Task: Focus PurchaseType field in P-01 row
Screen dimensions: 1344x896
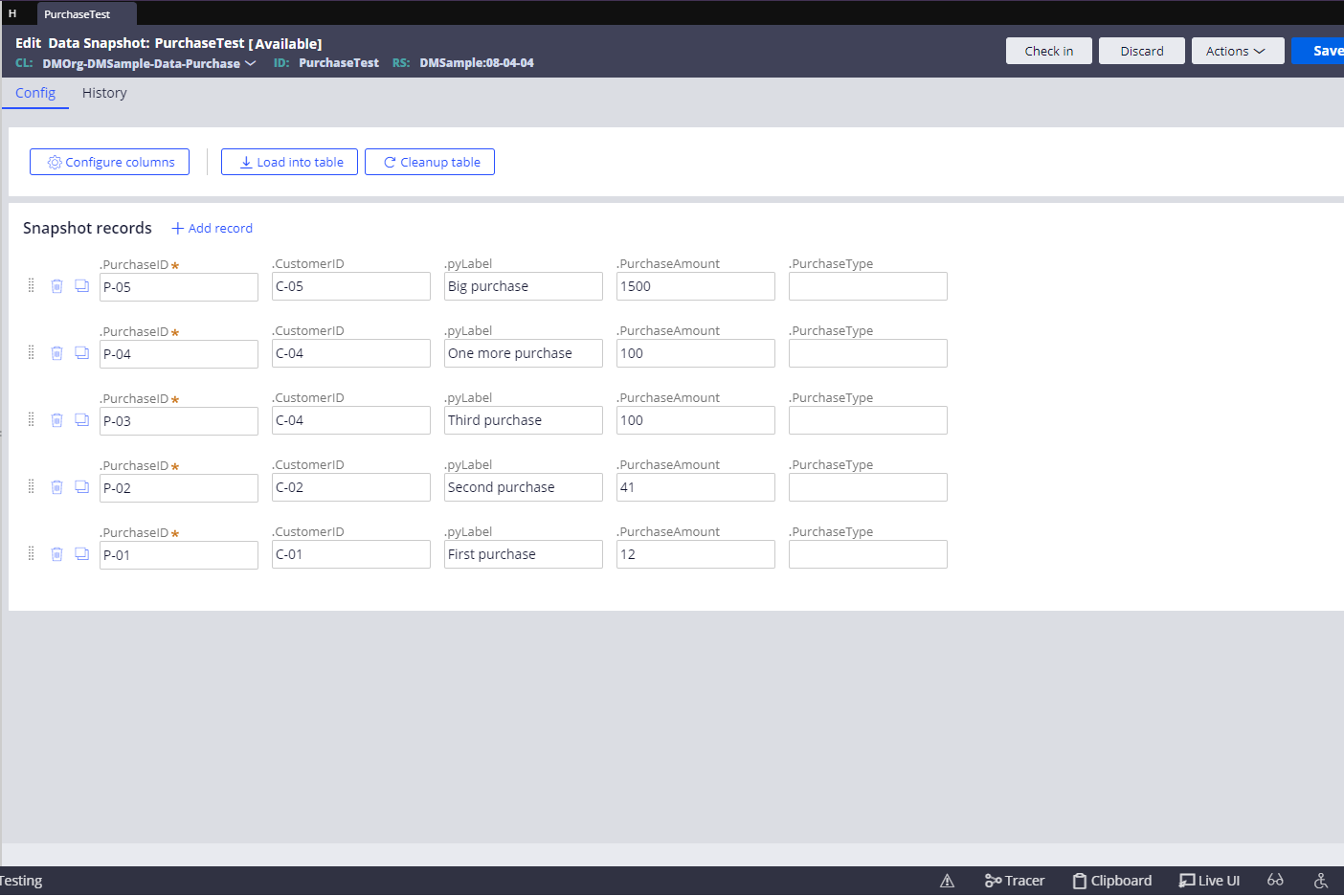Action: (868, 554)
